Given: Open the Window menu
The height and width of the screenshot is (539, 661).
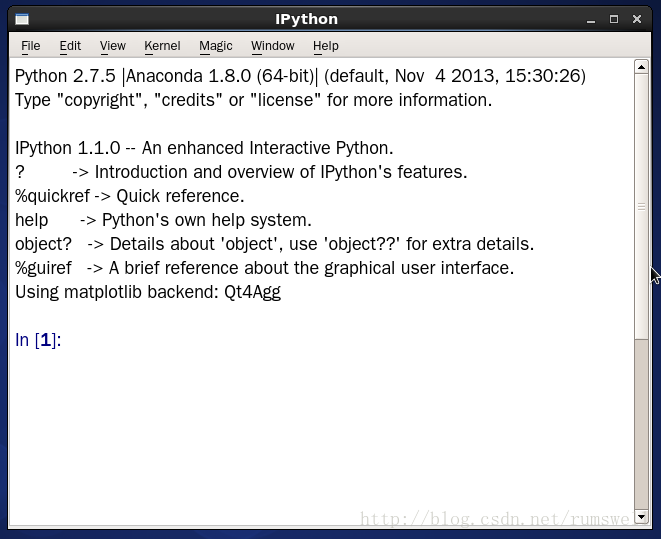Looking at the screenshot, I should (273, 46).
